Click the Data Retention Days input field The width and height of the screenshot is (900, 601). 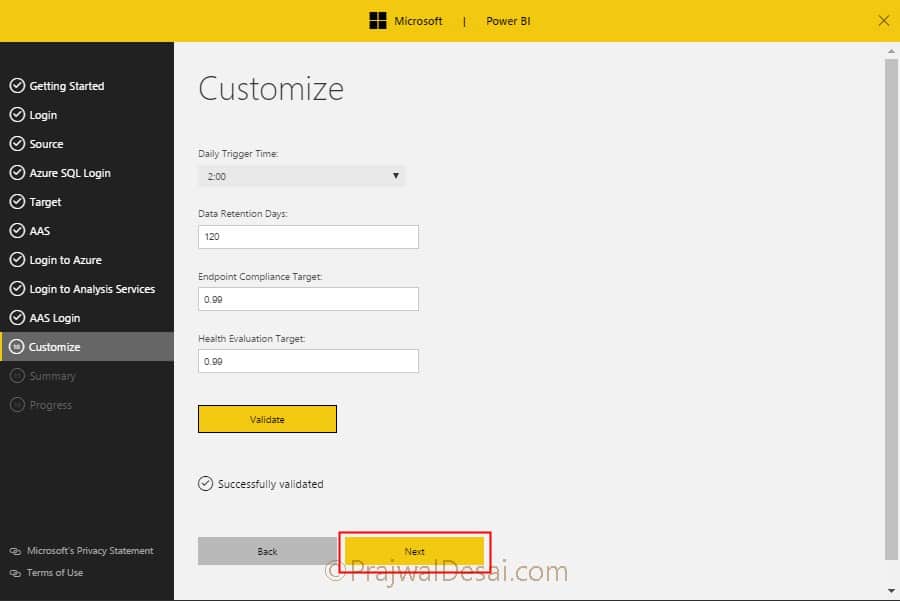(308, 236)
